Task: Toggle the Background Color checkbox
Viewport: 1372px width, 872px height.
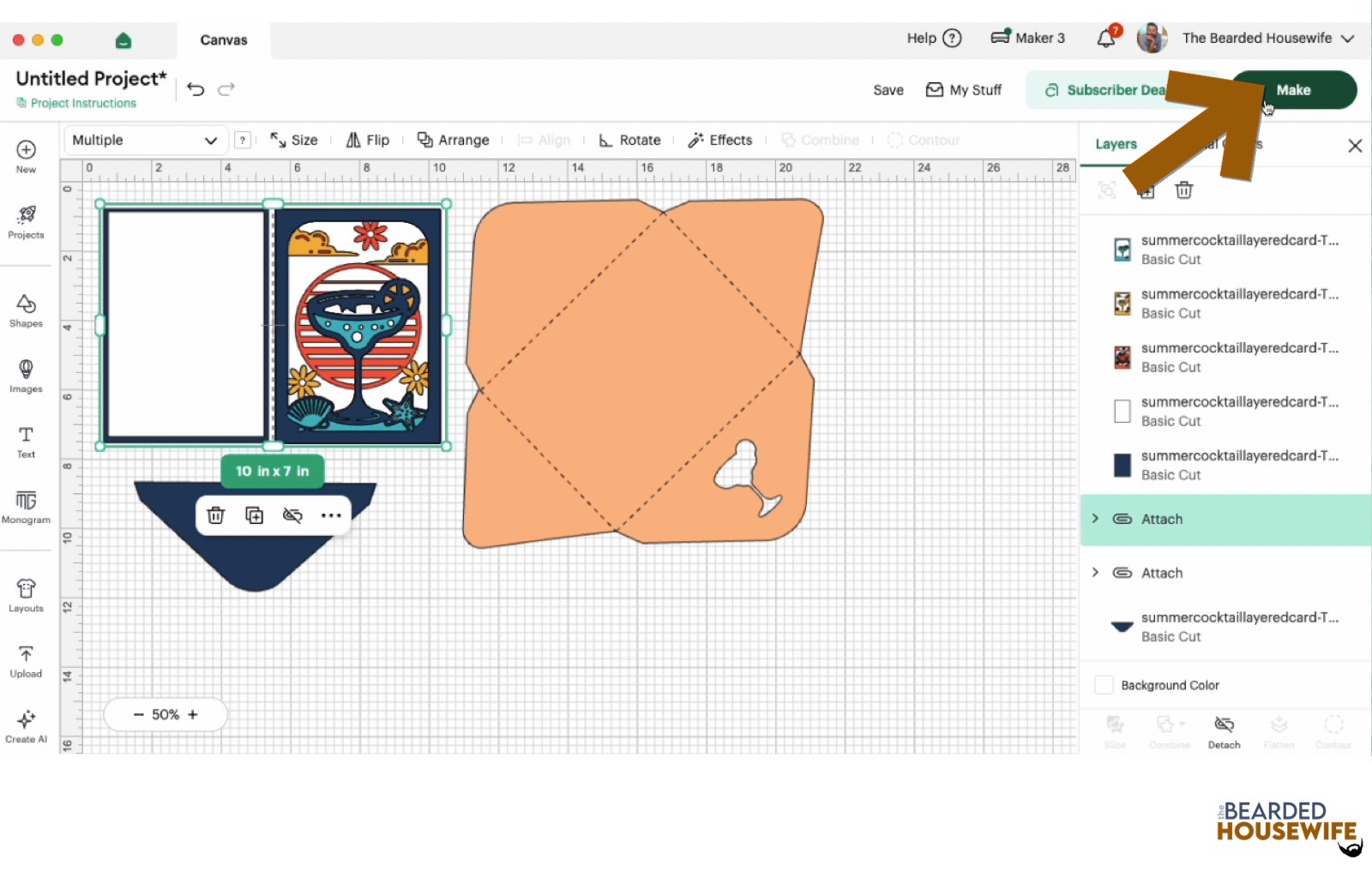Action: click(1104, 685)
